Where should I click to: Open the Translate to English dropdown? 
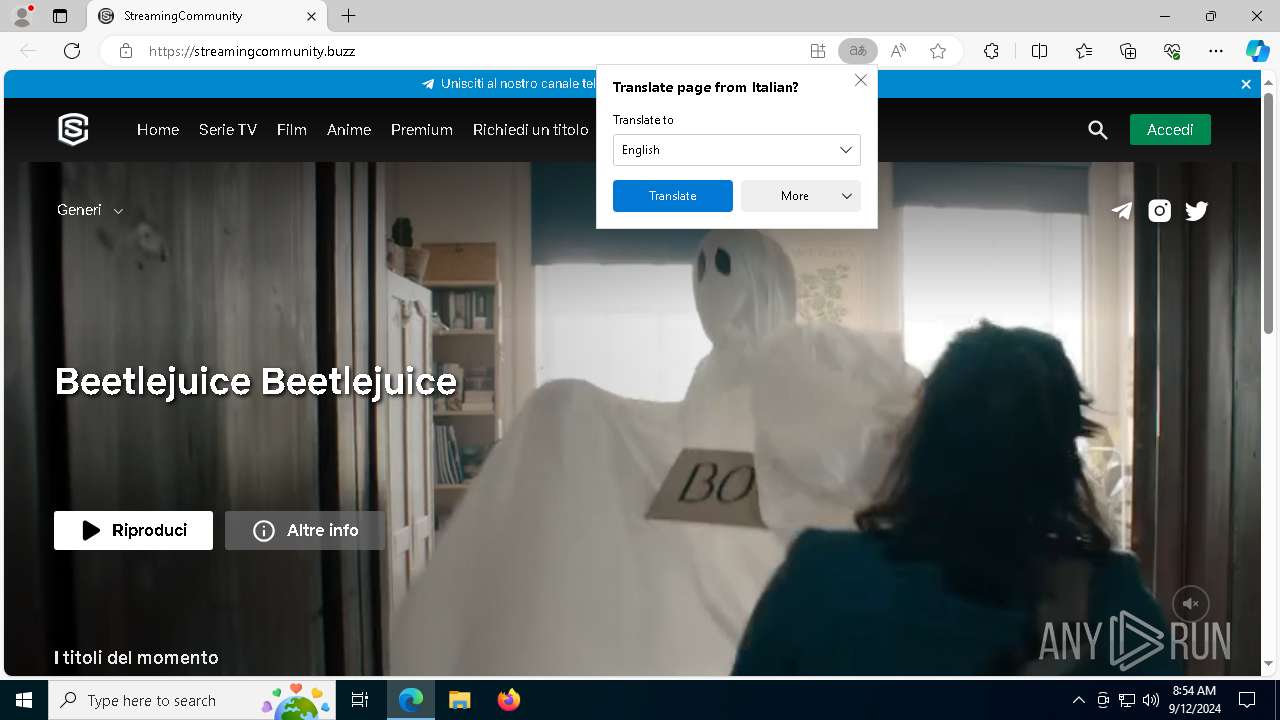736,150
